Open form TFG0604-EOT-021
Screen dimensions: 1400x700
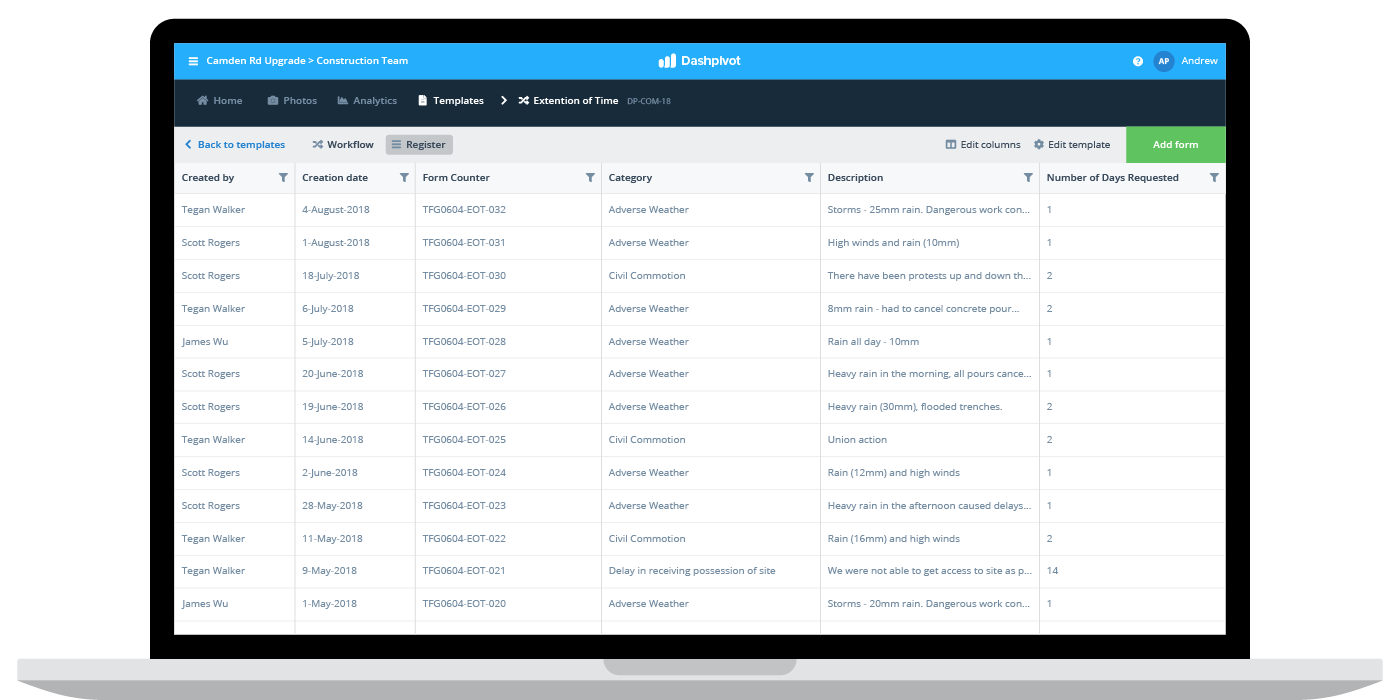464,571
